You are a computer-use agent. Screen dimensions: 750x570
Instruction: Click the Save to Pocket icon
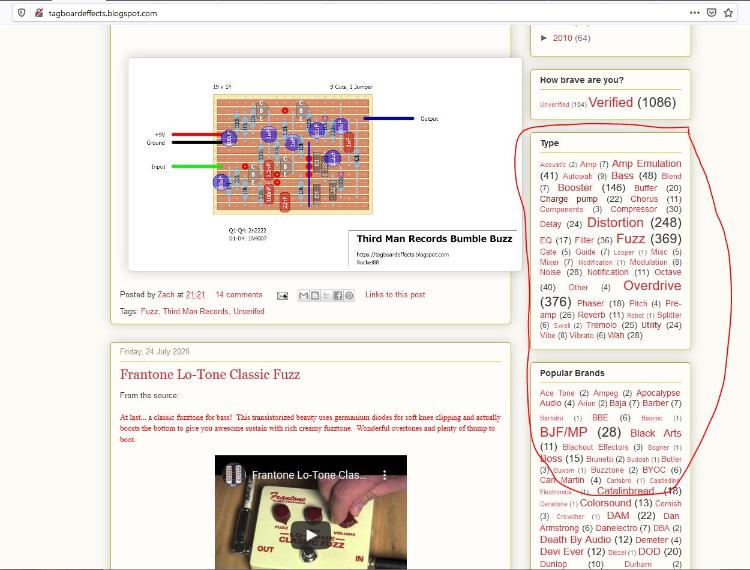pos(712,13)
